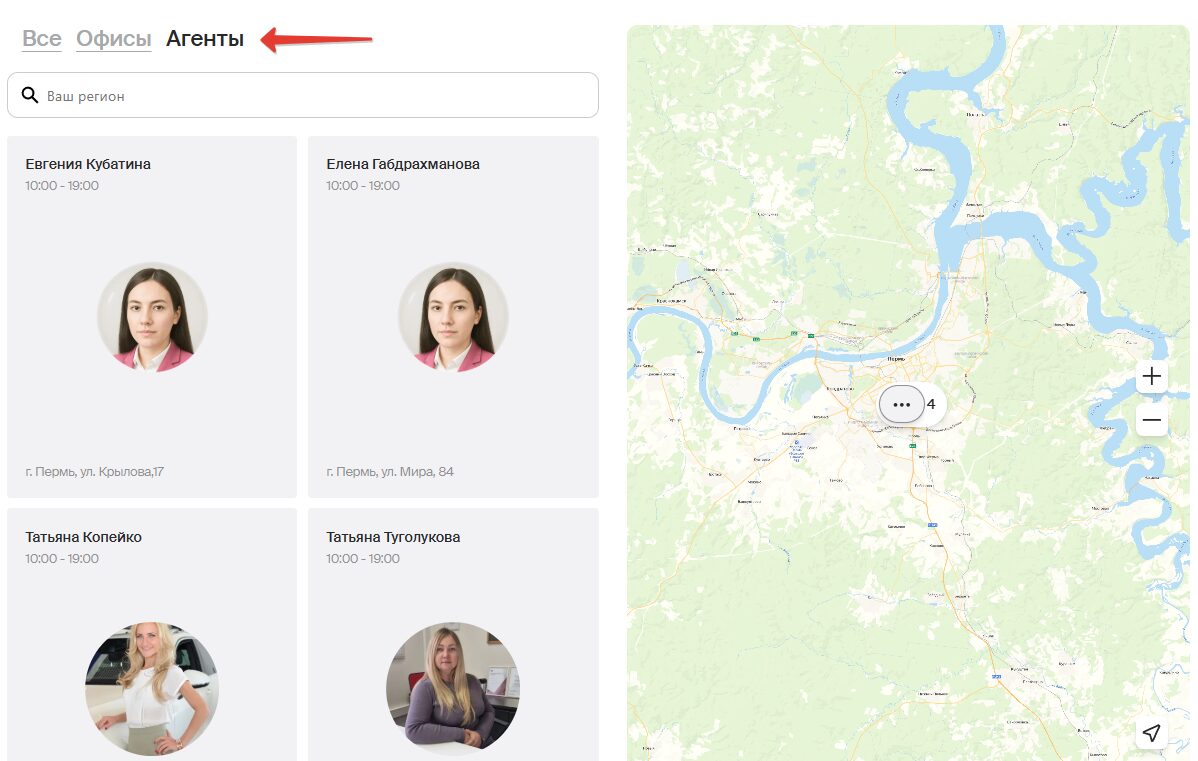Click the magnifier search icon
Screen dimensions: 1198x761
tap(30, 96)
